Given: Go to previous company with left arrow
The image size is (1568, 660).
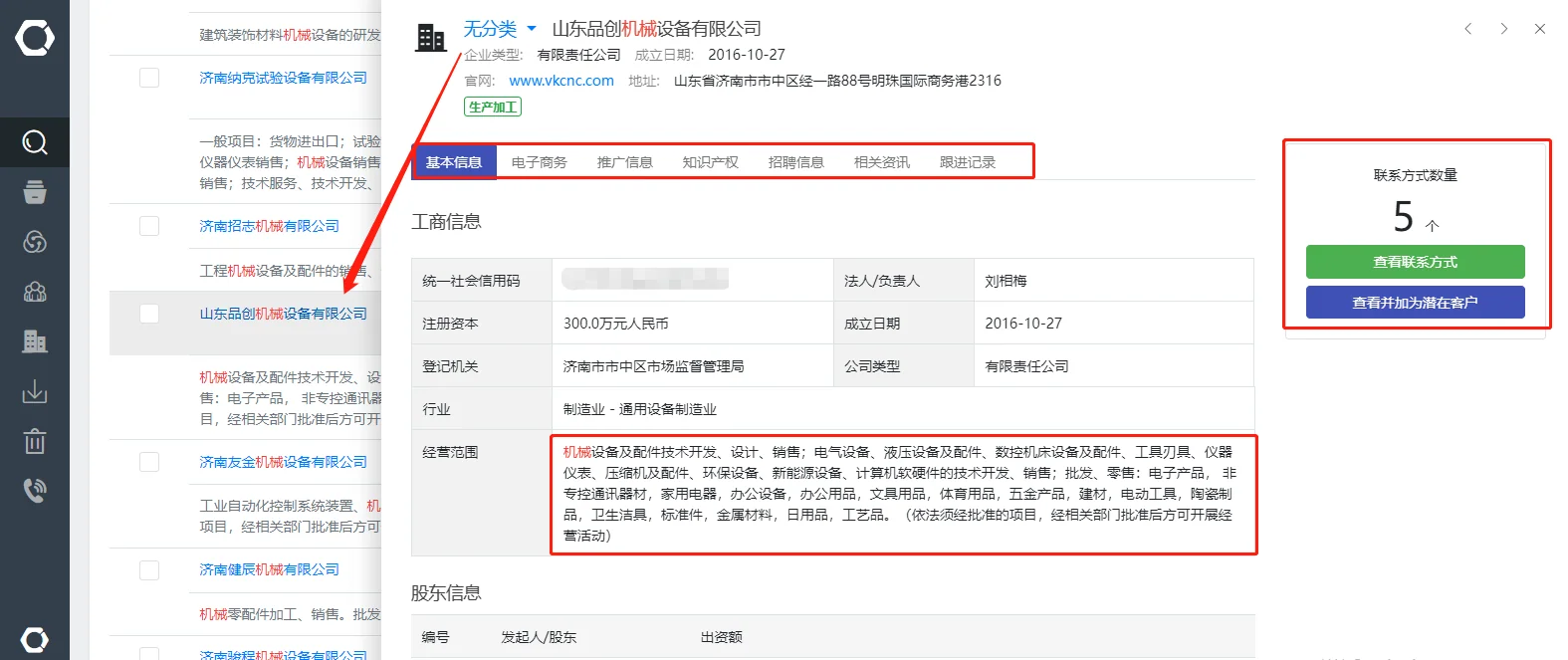Looking at the screenshot, I should (1467, 29).
